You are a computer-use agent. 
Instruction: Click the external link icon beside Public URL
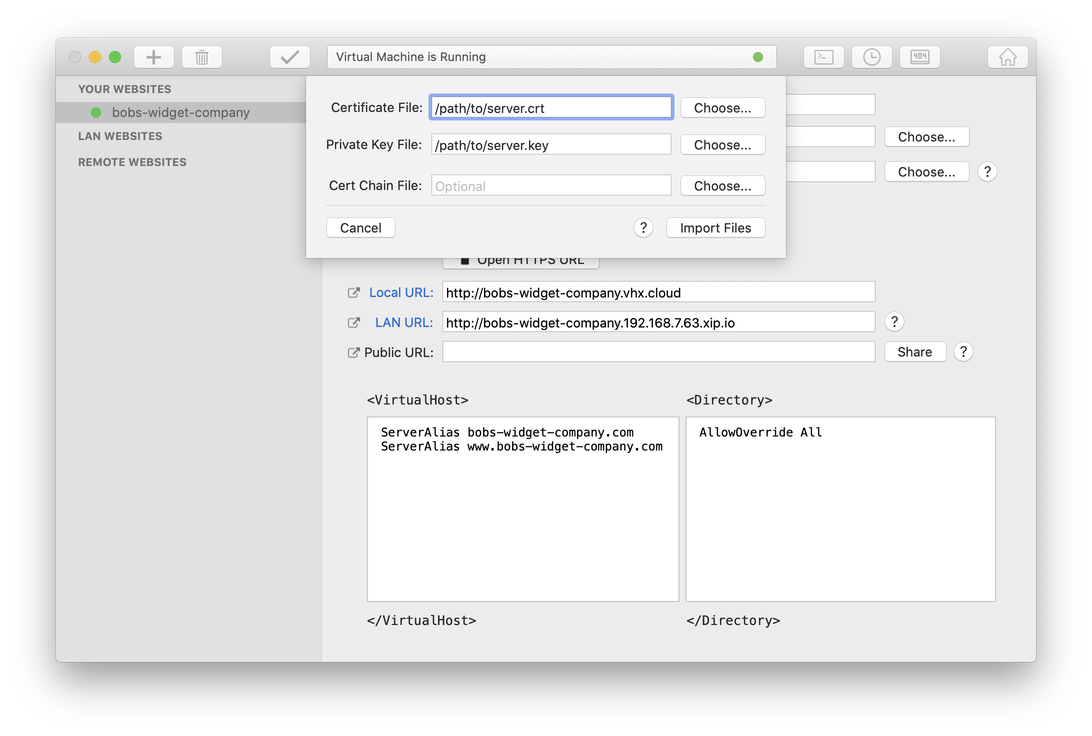354,352
